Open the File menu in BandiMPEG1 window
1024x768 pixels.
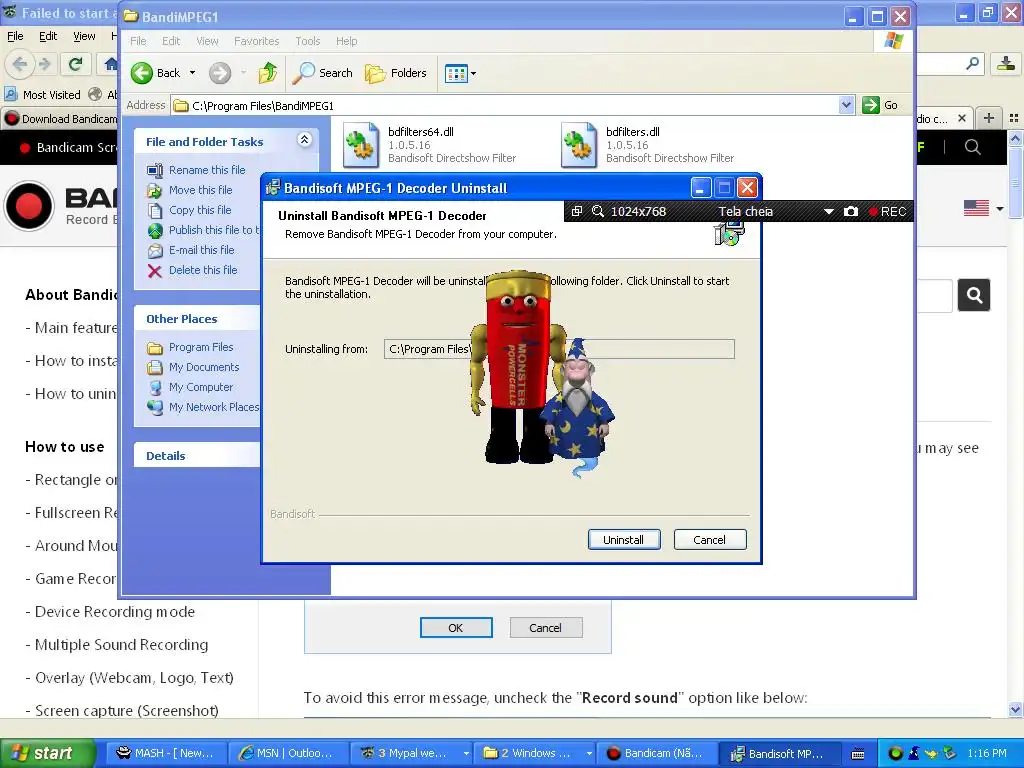[138, 41]
